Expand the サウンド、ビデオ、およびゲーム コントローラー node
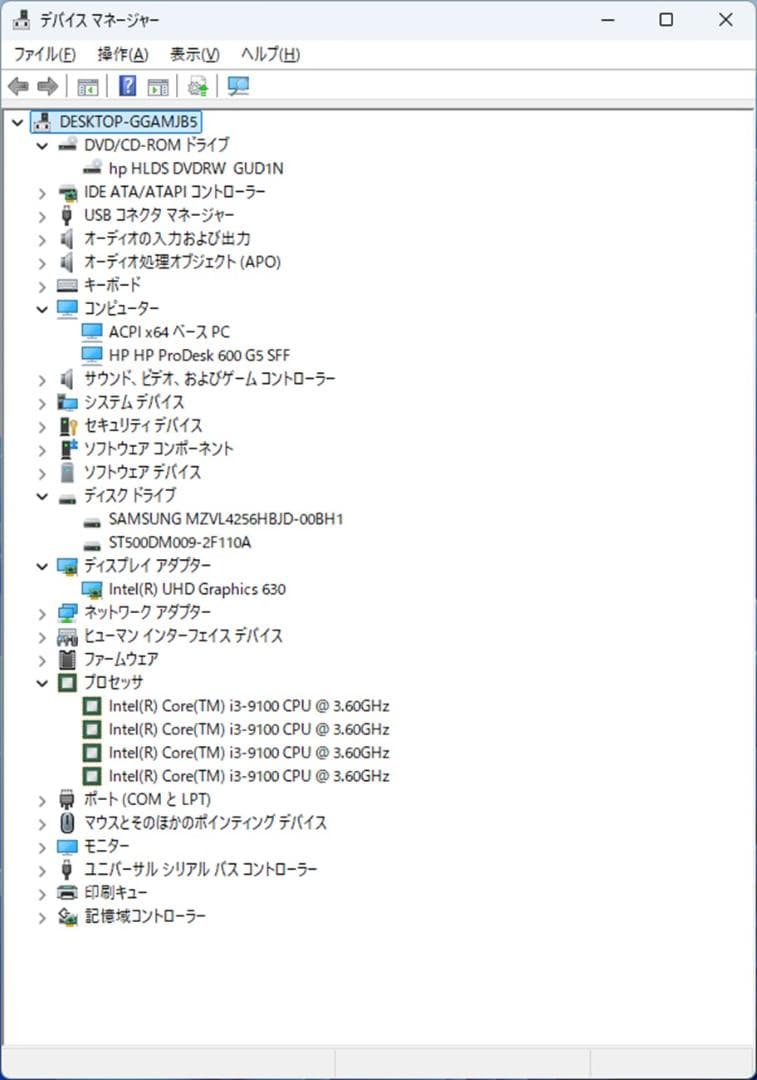The width and height of the screenshot is (757, 1080). (42, 380)
